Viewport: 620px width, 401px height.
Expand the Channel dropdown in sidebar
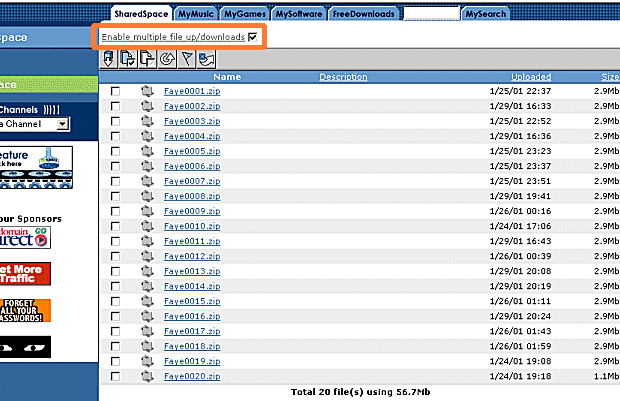coord(62,124)
